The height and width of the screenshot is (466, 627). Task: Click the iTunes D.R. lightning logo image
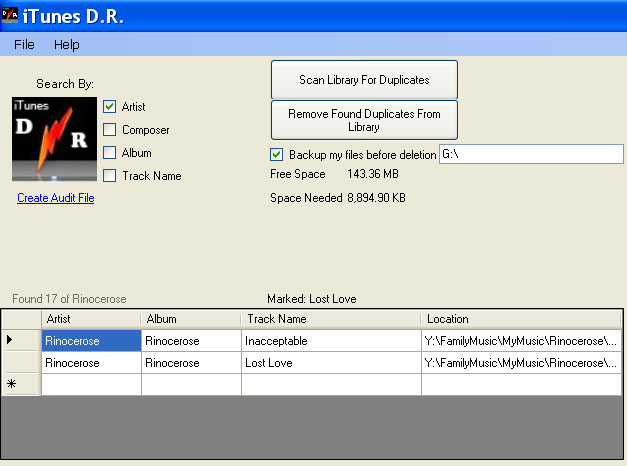54,139
